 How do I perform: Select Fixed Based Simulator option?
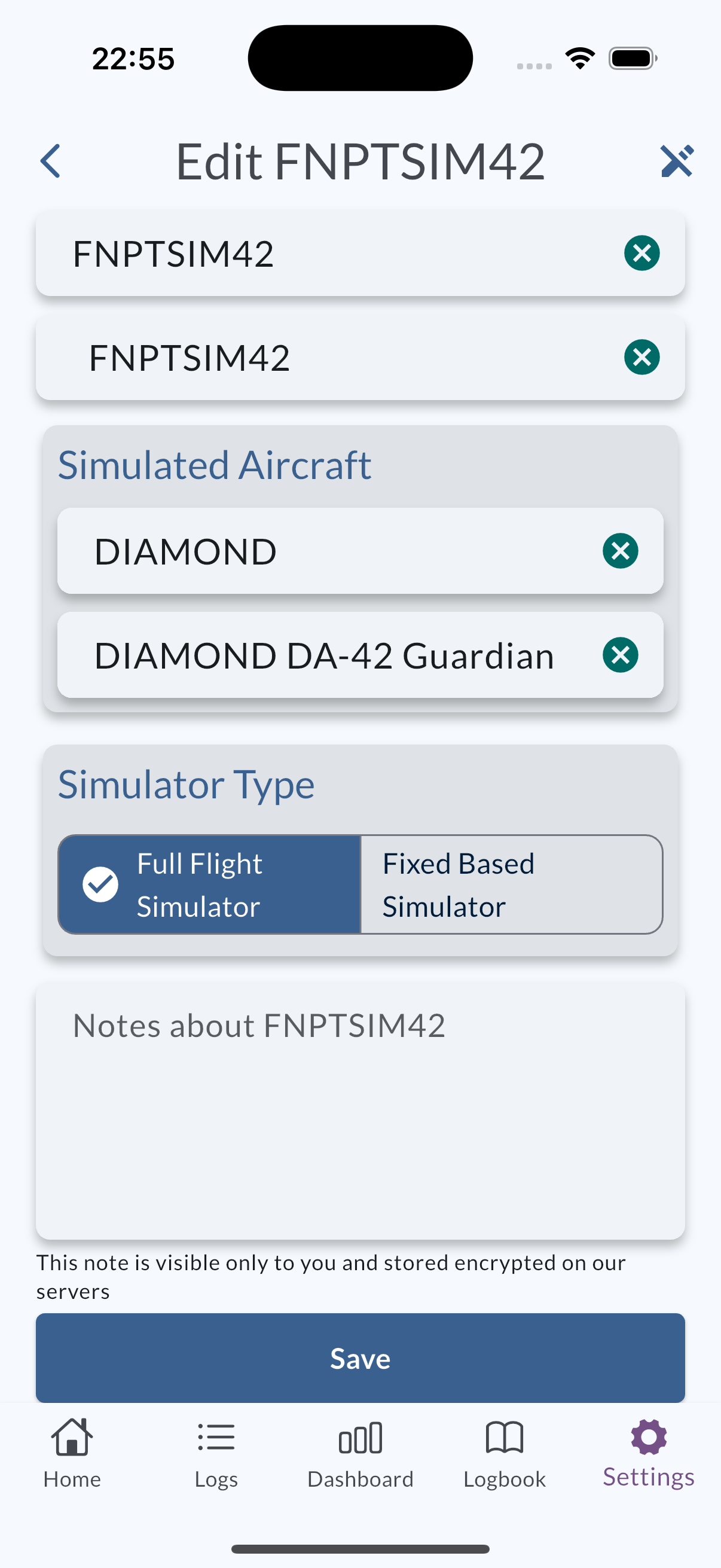pyautogui.click(x=511, y=884)
